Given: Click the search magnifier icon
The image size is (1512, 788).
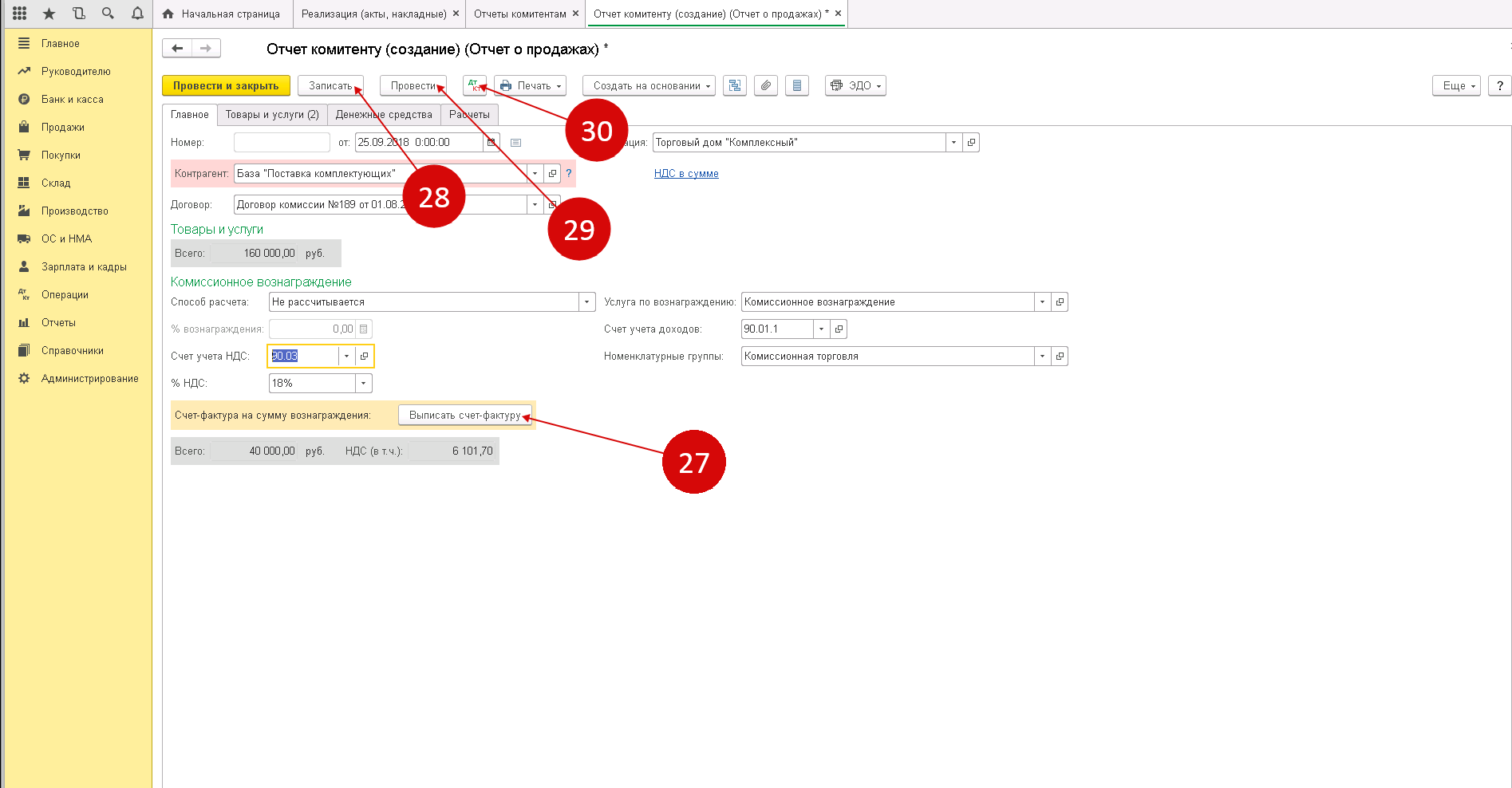Looking at the screenshot, I should pyautogui.click(x=108, y=14).
